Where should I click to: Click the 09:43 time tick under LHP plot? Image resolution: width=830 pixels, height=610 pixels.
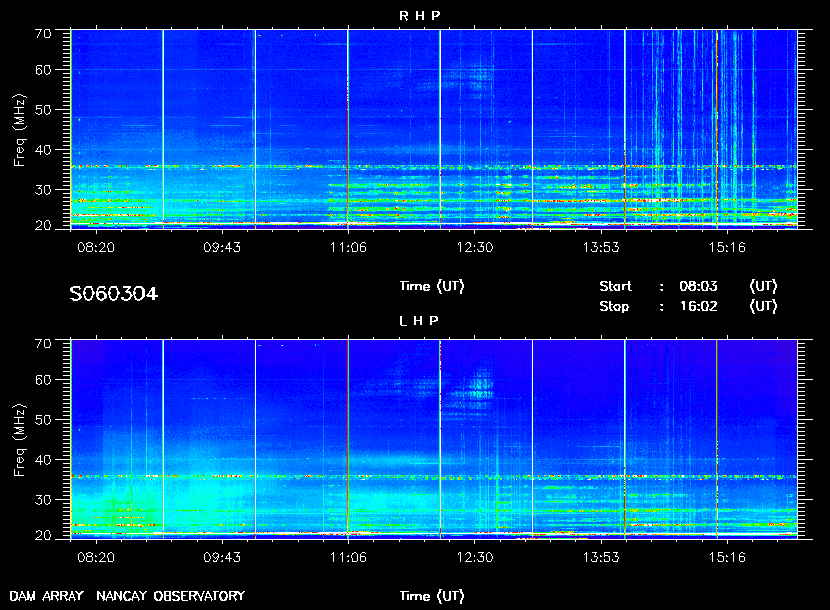[x=222, y=557]
